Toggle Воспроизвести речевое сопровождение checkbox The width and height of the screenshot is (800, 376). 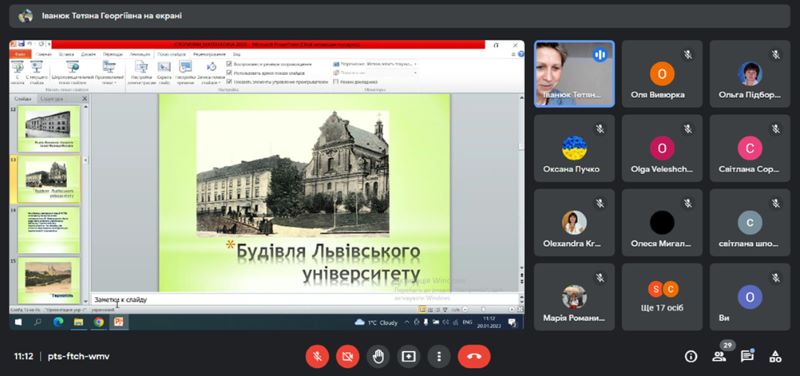[x=229, y=64]
